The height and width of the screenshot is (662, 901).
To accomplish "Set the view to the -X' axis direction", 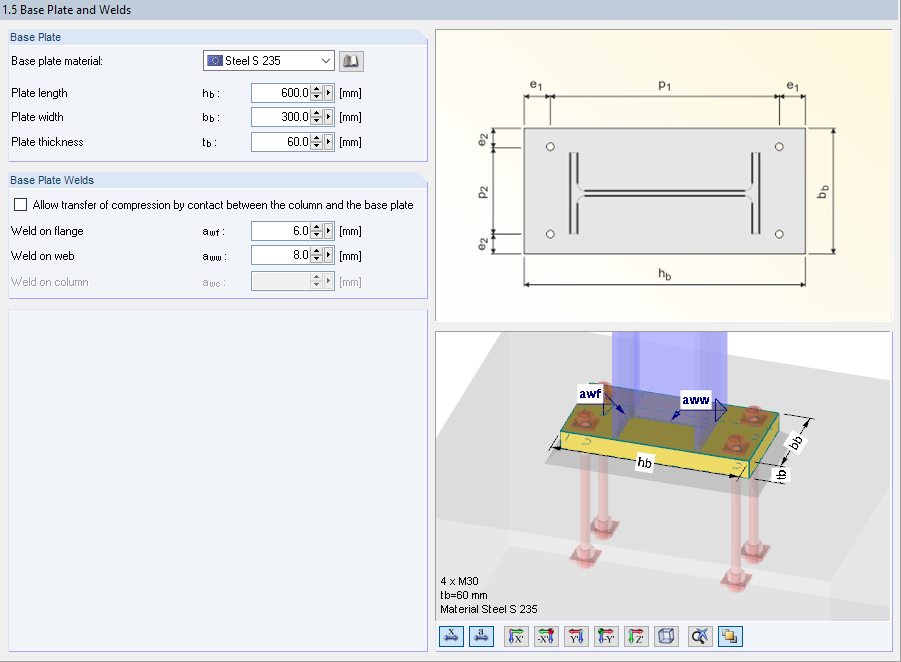I will [546, 636].
